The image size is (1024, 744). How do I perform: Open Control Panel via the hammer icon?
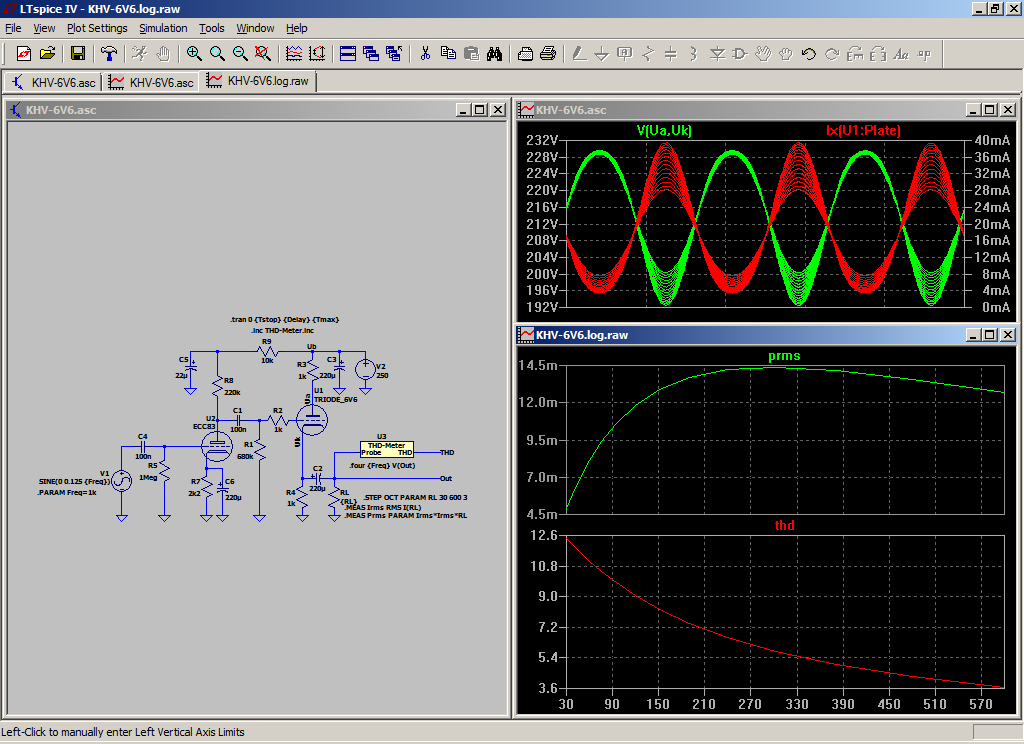click(109, 53)
